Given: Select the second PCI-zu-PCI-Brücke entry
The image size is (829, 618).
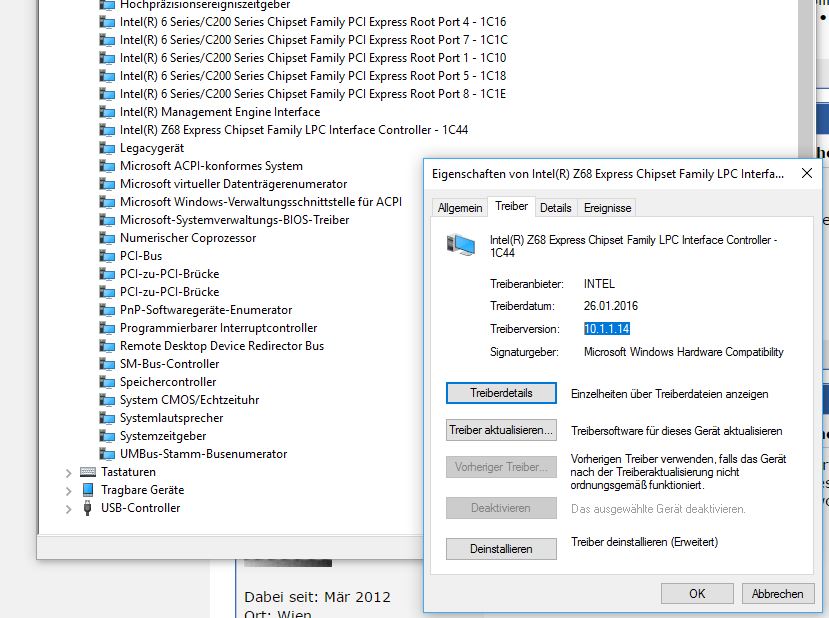Looking at the screenshot, I should tap(169, 292).
